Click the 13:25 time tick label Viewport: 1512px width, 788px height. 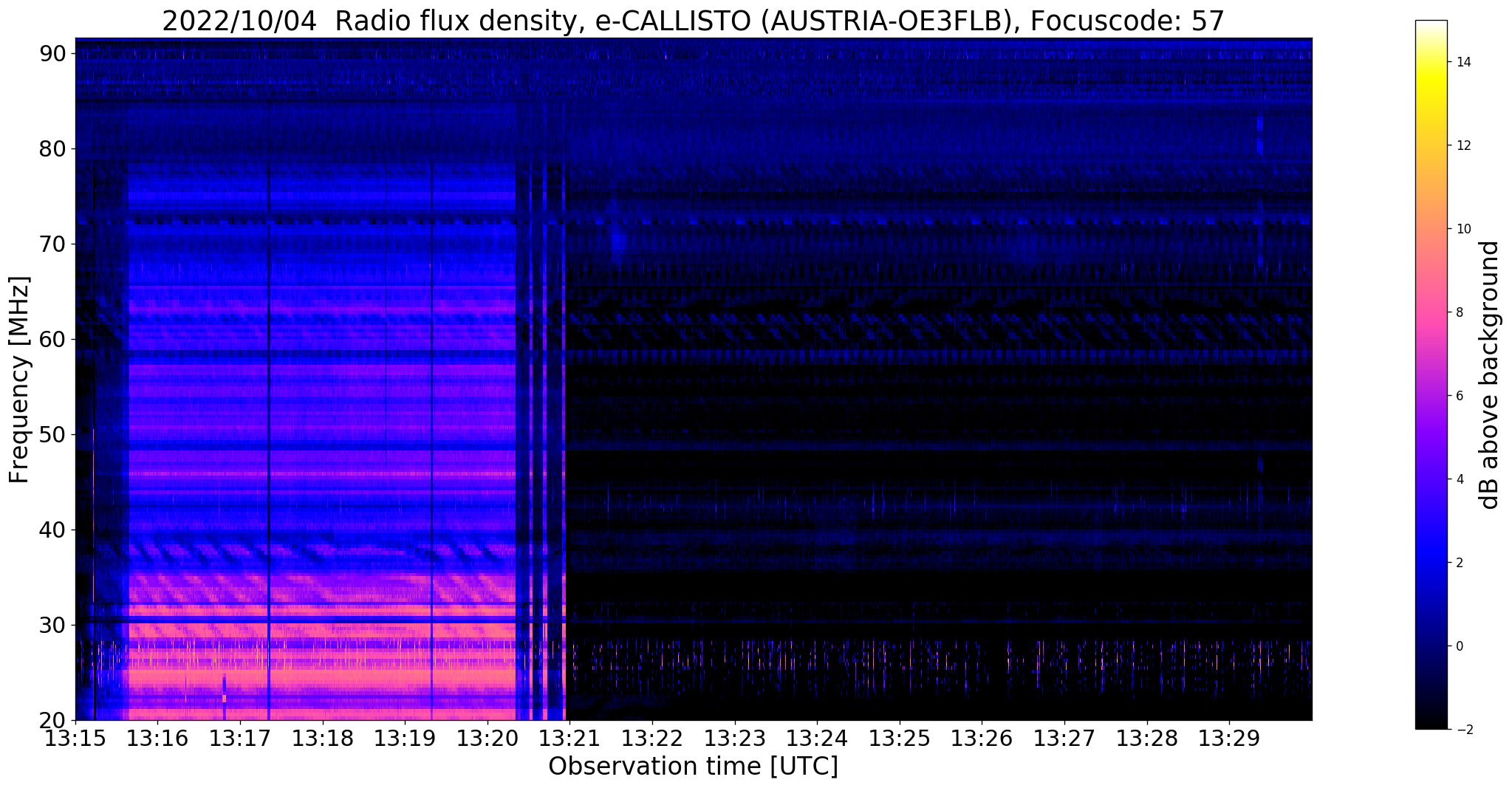[x=900, y=739]
